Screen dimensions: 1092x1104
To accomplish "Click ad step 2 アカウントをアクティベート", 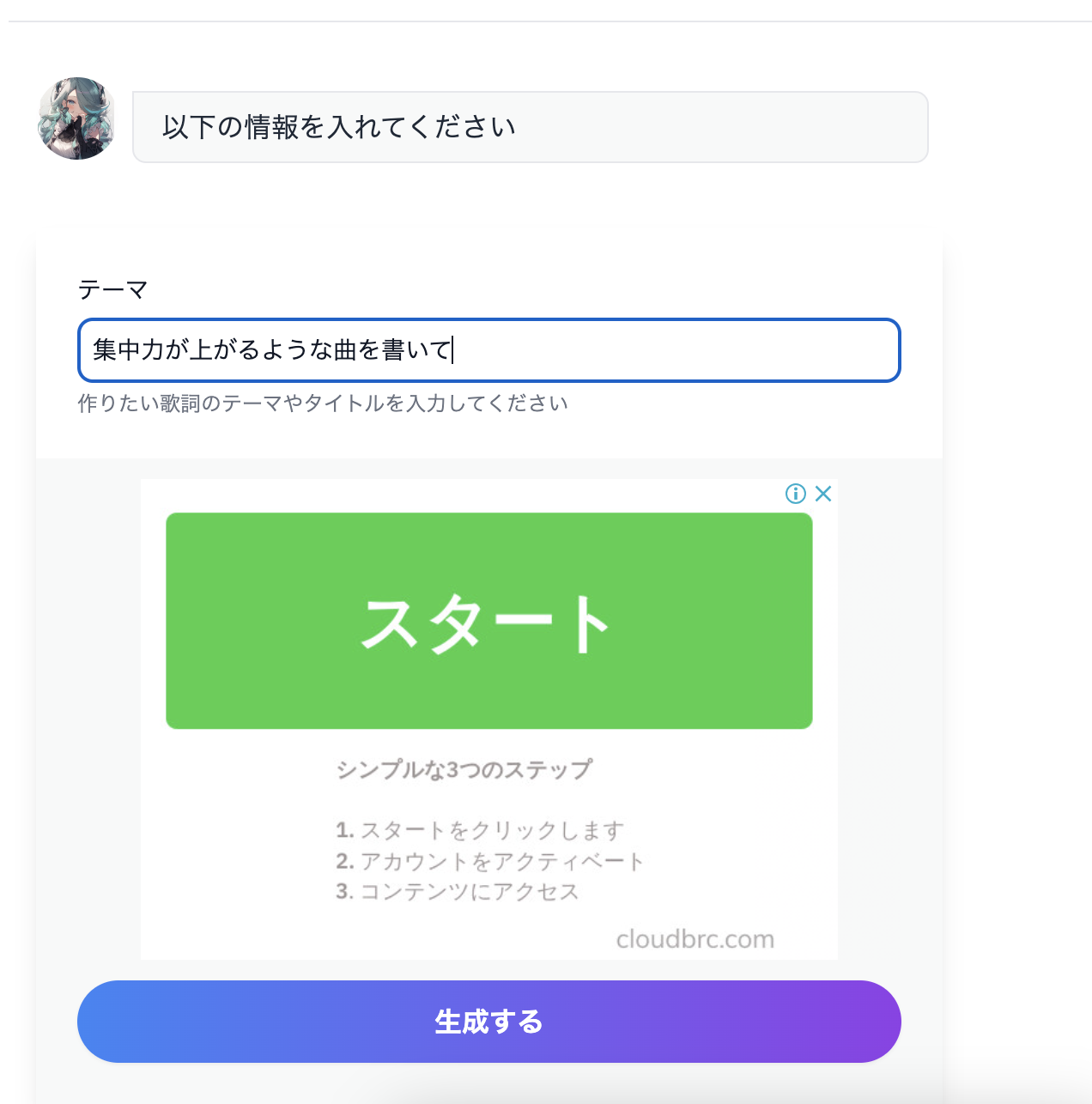I will 490,861.
